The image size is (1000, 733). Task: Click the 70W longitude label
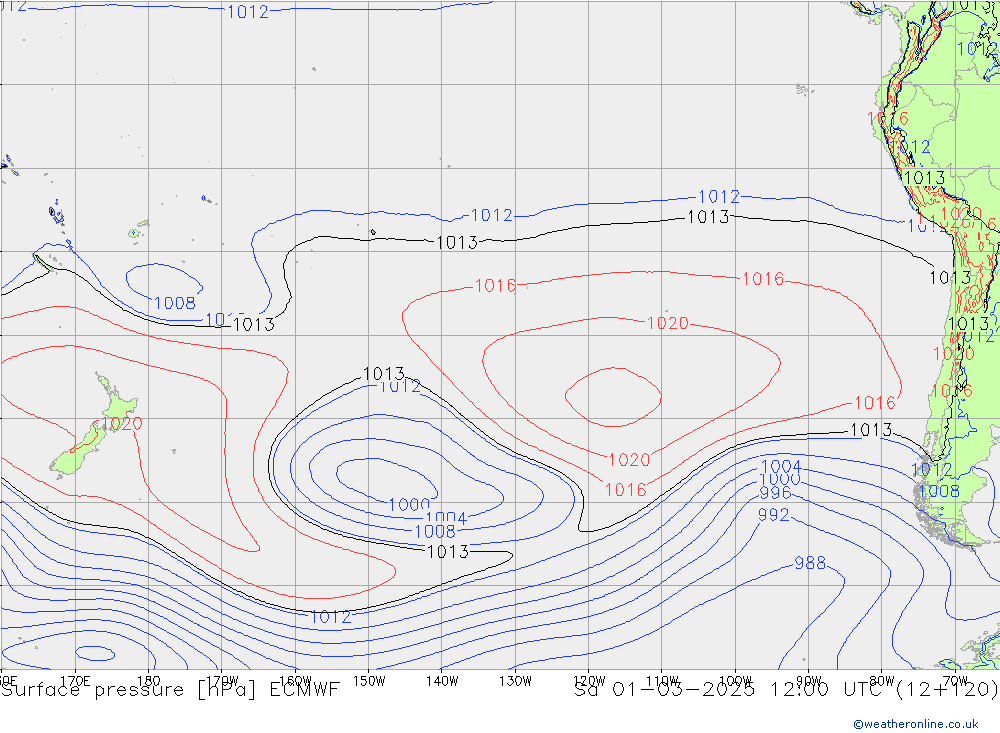[955, 681]
